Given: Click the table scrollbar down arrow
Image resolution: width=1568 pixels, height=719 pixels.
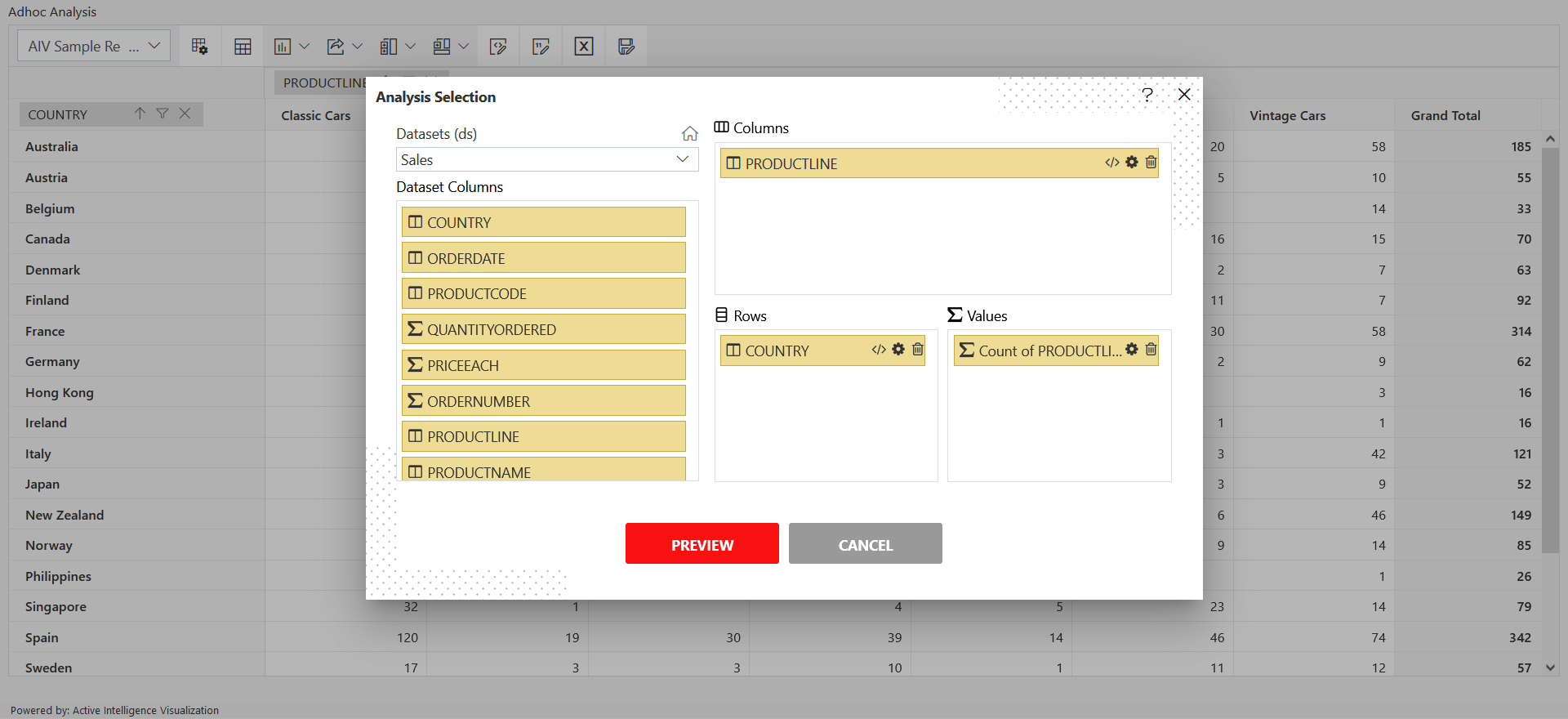Looking at the screenshot, I should [x=1550, y=668].
